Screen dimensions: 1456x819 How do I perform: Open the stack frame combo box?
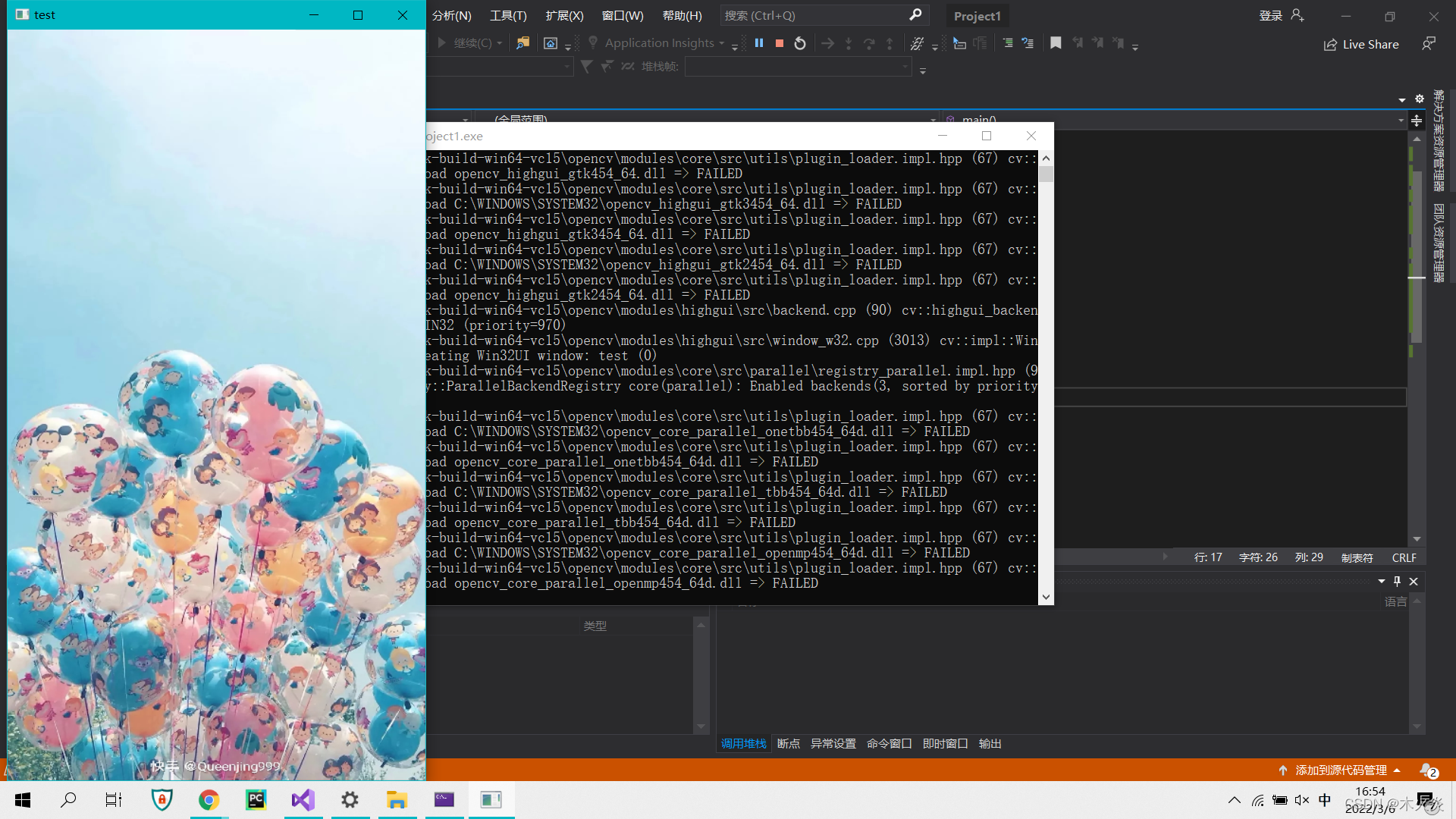pyautogui.click(x=799, y=67)
